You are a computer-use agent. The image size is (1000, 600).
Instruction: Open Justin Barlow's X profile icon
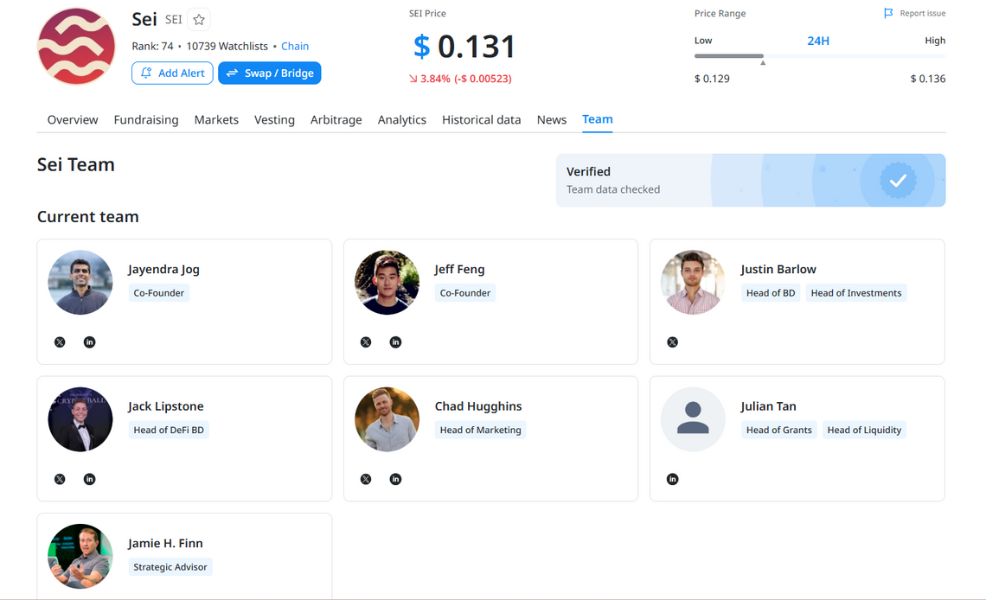pos(672,342)
